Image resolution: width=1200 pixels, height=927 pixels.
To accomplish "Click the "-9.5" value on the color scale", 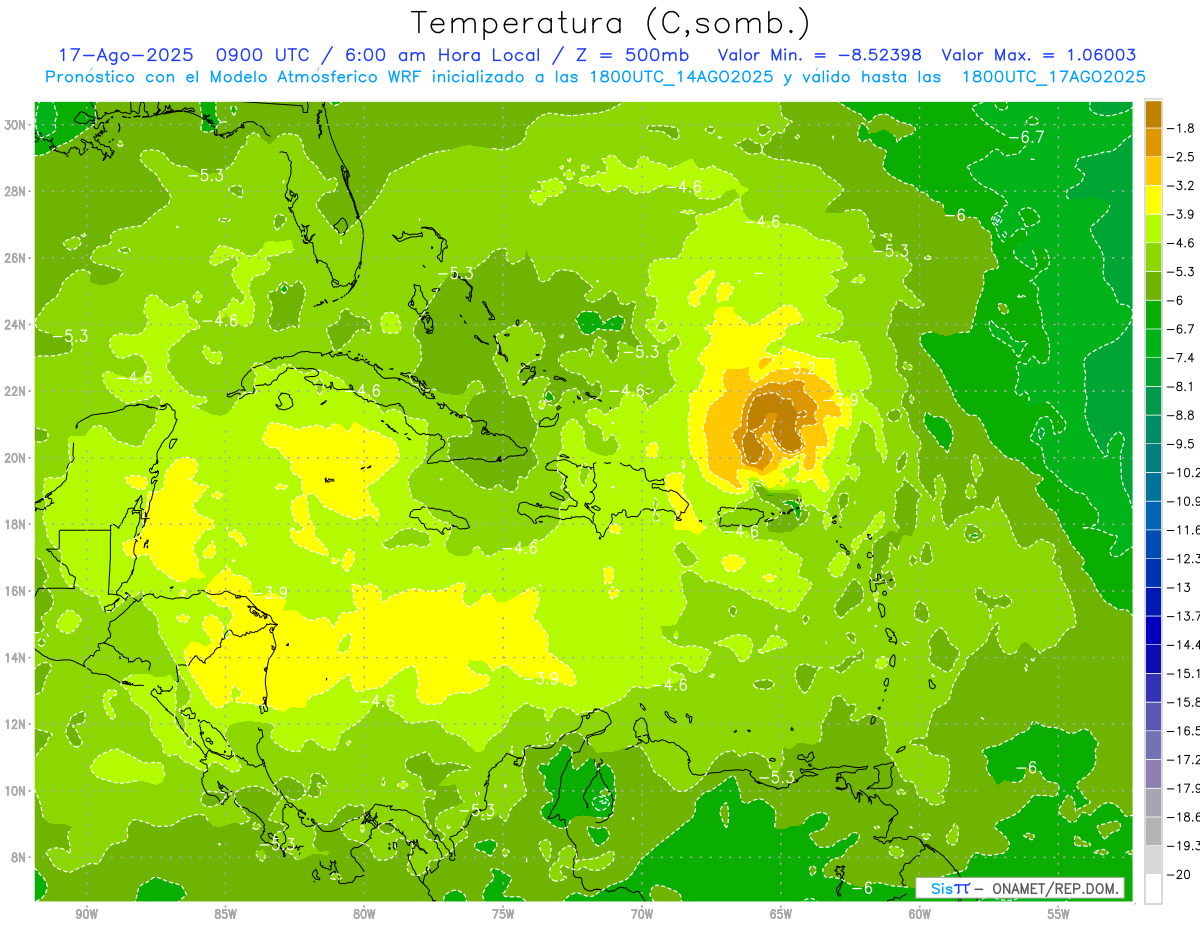I will pyautogui.click(x=1182, y=443).
